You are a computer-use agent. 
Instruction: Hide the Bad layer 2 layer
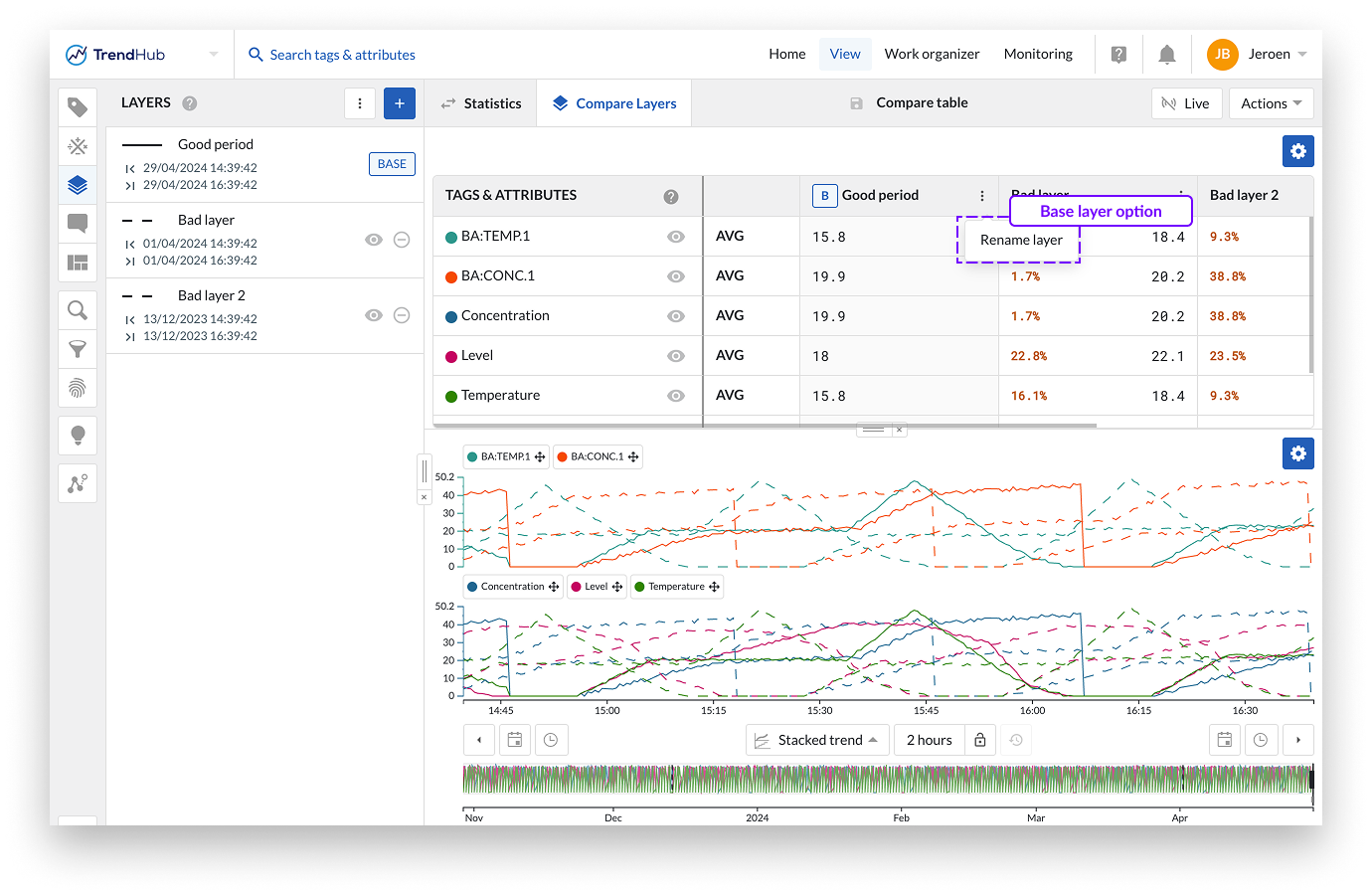click(x=374, y=315)
